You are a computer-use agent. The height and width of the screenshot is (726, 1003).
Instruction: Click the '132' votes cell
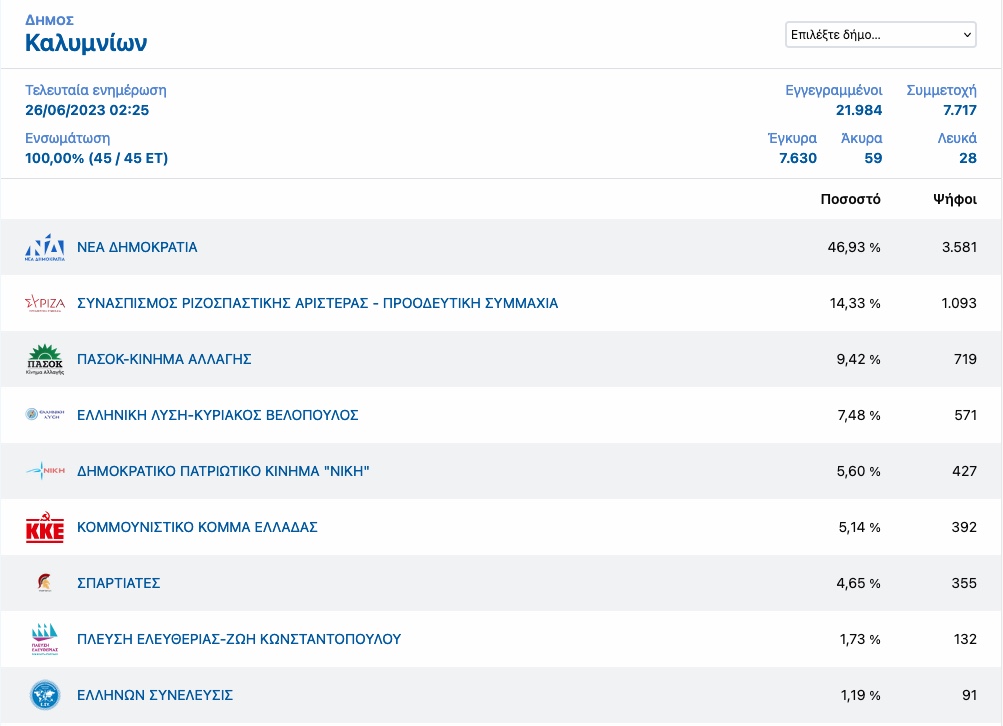click(x=965, y=639)
